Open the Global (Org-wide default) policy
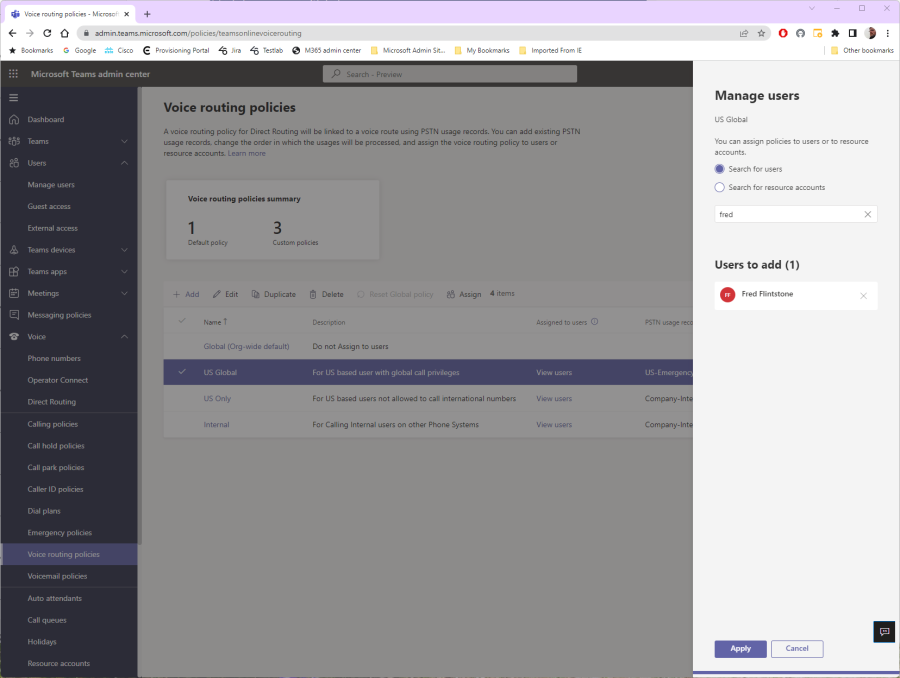Viewport: 900px width, 678px height. pos(246,347)
